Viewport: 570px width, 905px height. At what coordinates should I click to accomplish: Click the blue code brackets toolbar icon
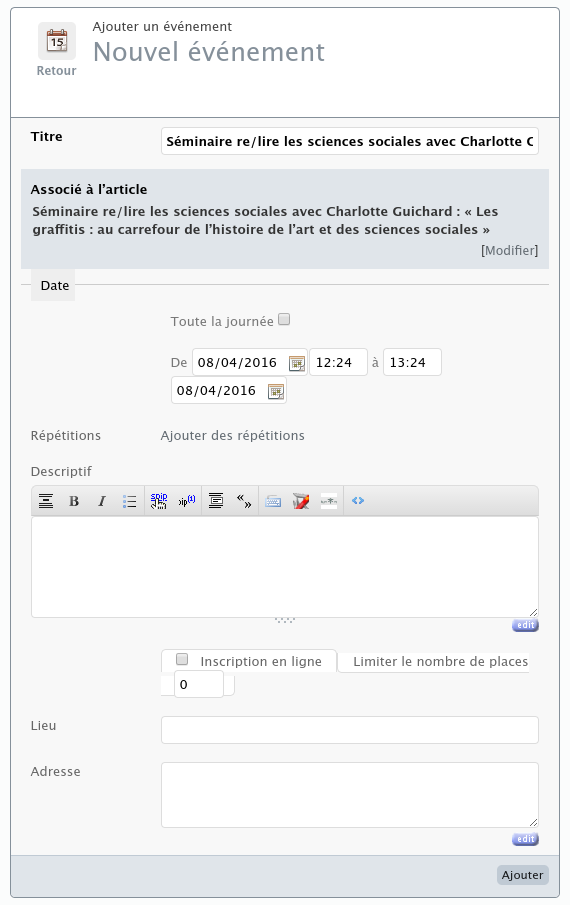[358, 500]
